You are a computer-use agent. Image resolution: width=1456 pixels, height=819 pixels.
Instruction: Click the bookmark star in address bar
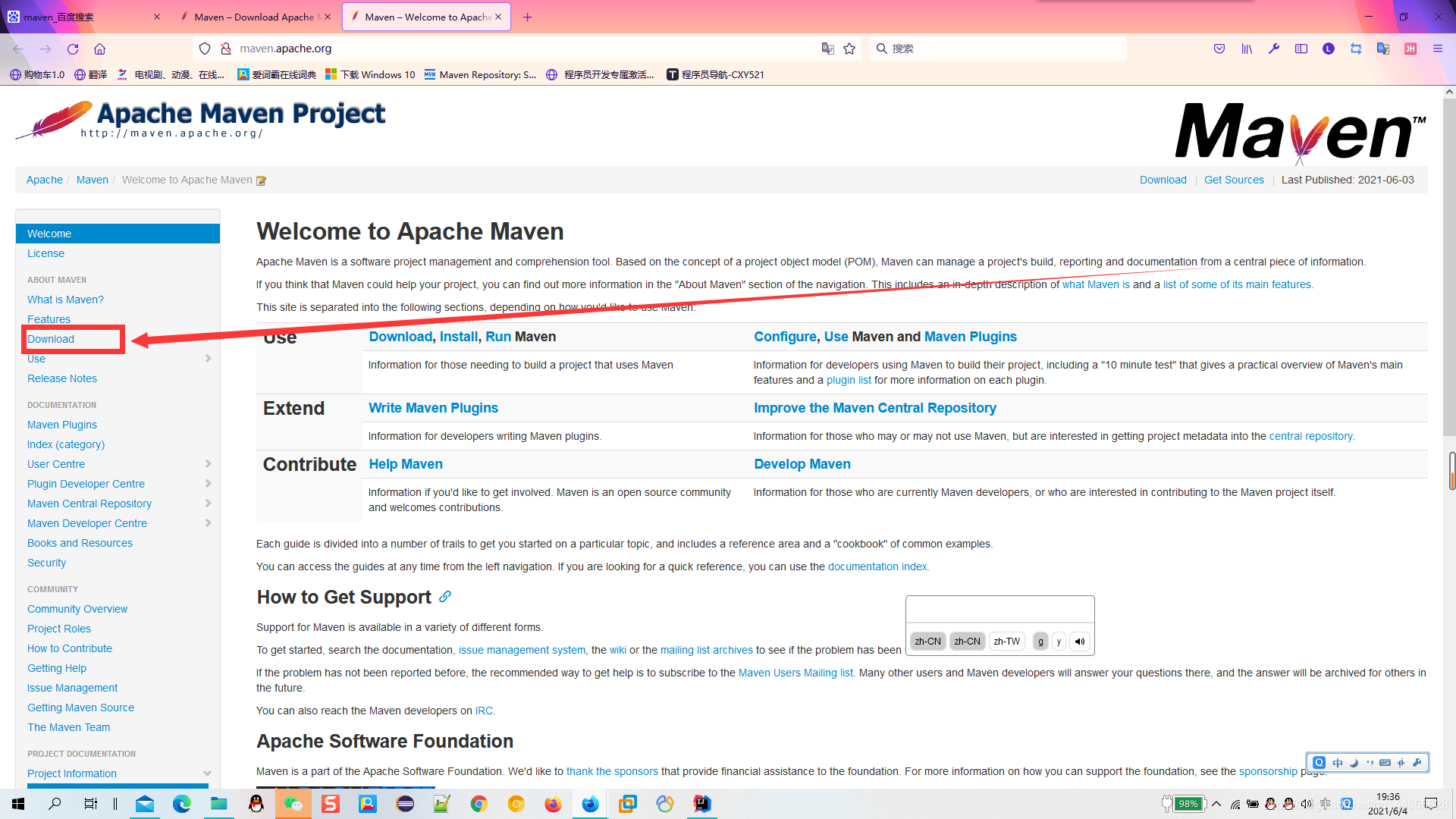click(849, 49)
